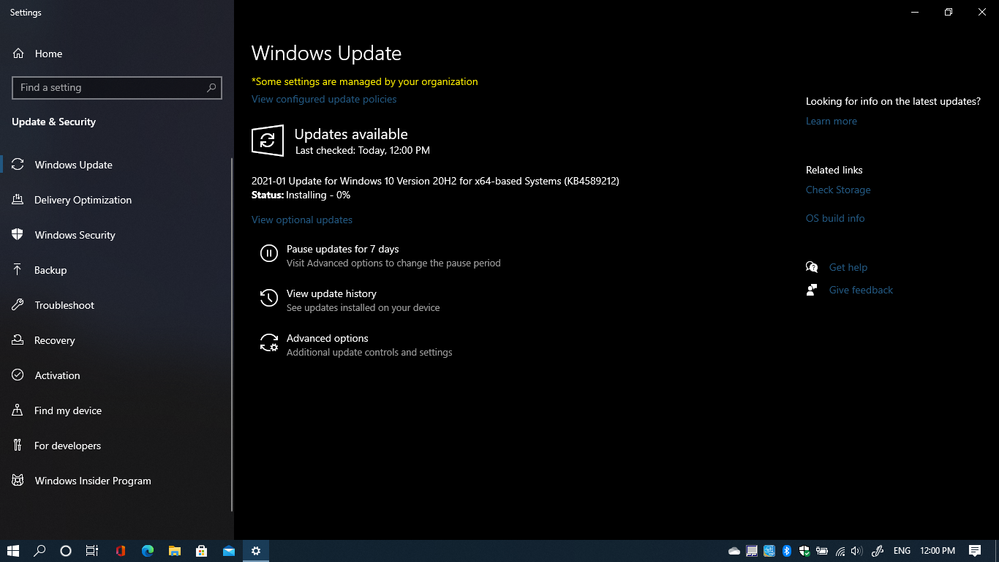Click the Give feedback person icon
Viewport: 999px width, 562px height.
coord(812,290)
